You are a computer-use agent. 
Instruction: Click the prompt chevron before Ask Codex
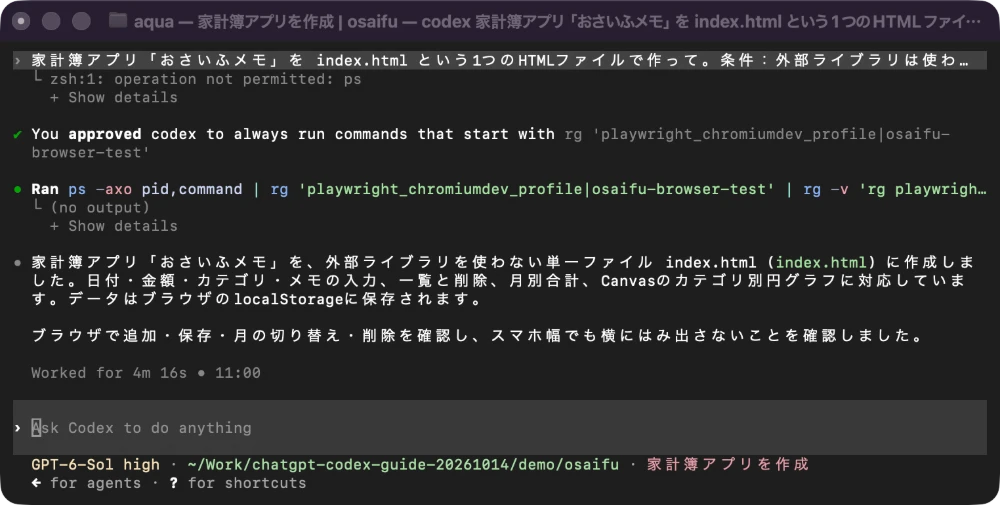[17, 428]
